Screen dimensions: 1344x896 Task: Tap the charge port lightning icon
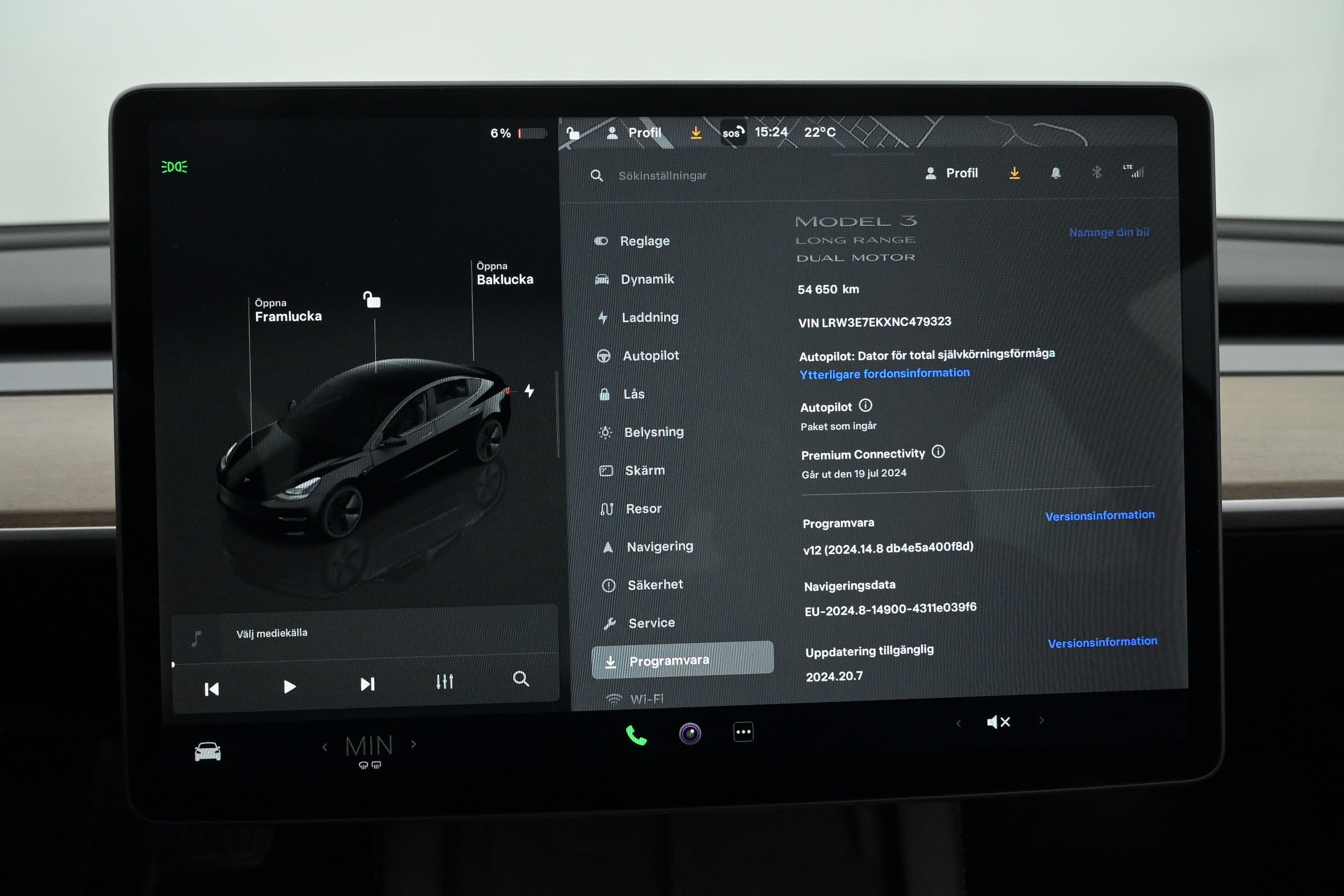pos(529,391)
